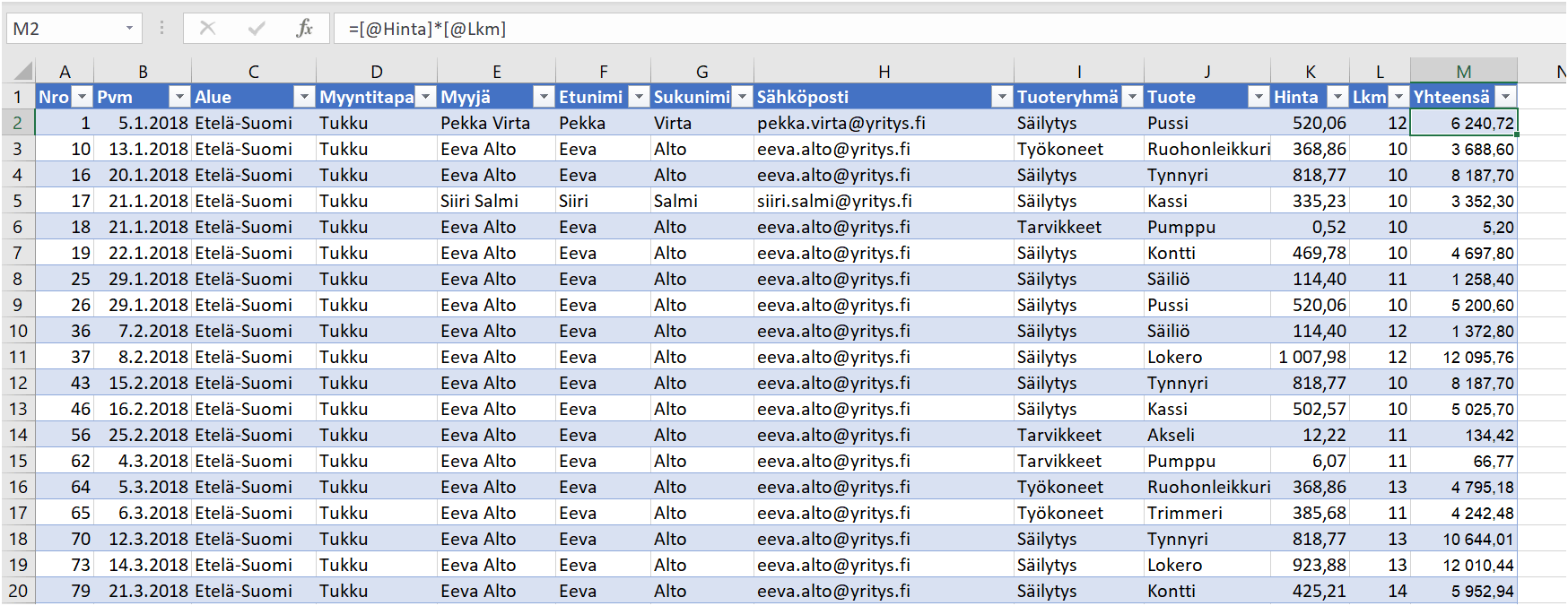Open the Nro column filter dropdown
Viewport: 1568px width, 606px height.
tap(82, 97)
